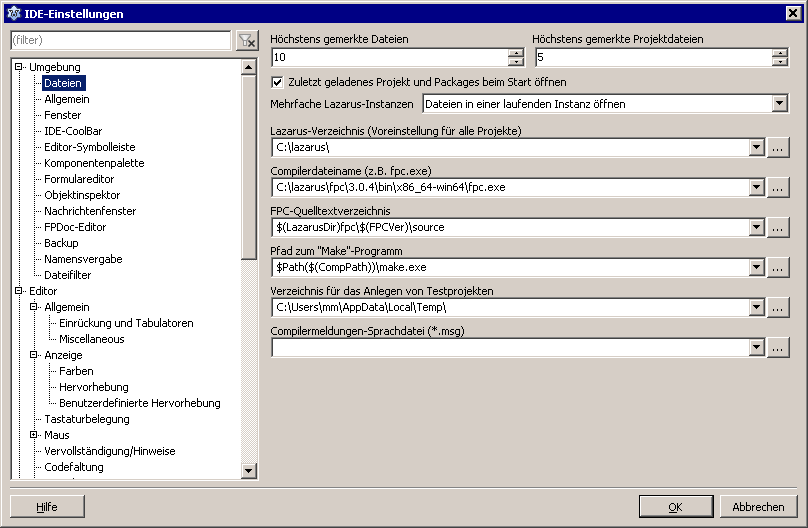Browse for the compiler messages language file

pyautogui.click(x=779, y=347)
